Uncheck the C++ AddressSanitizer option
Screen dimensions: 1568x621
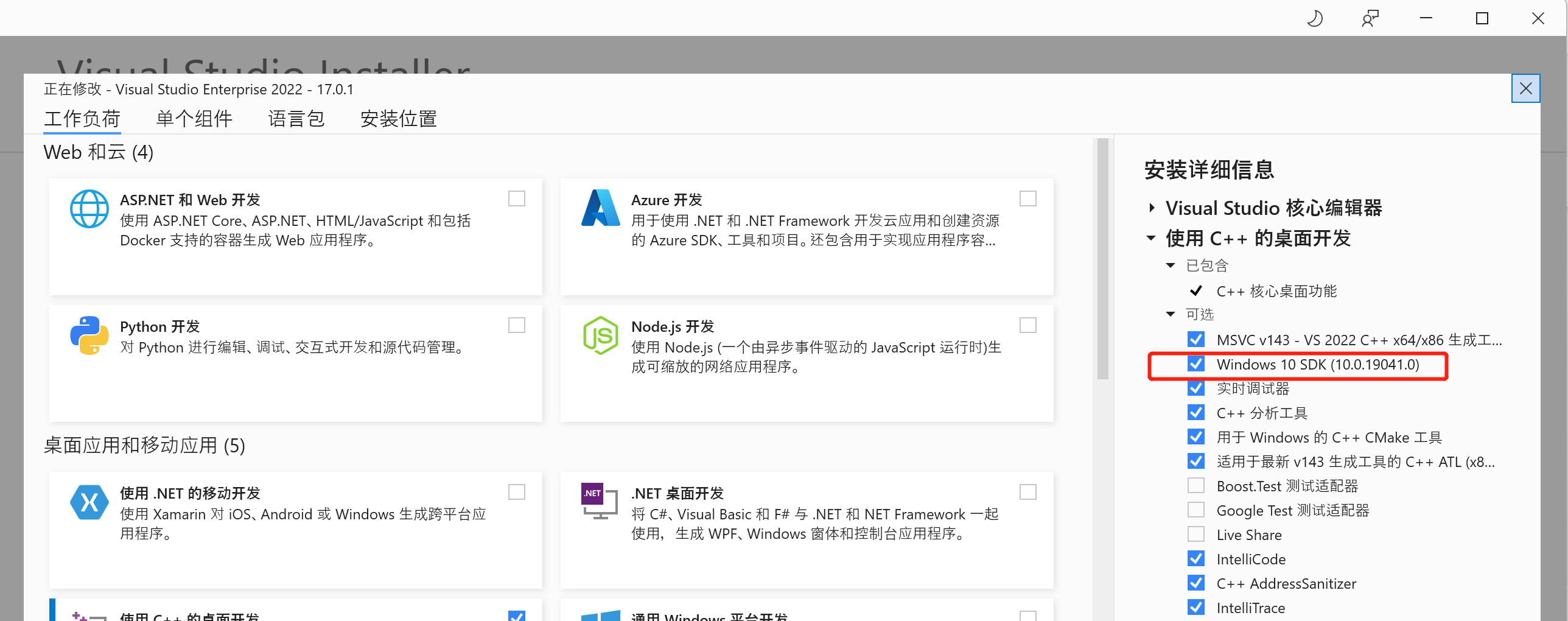1196,583
